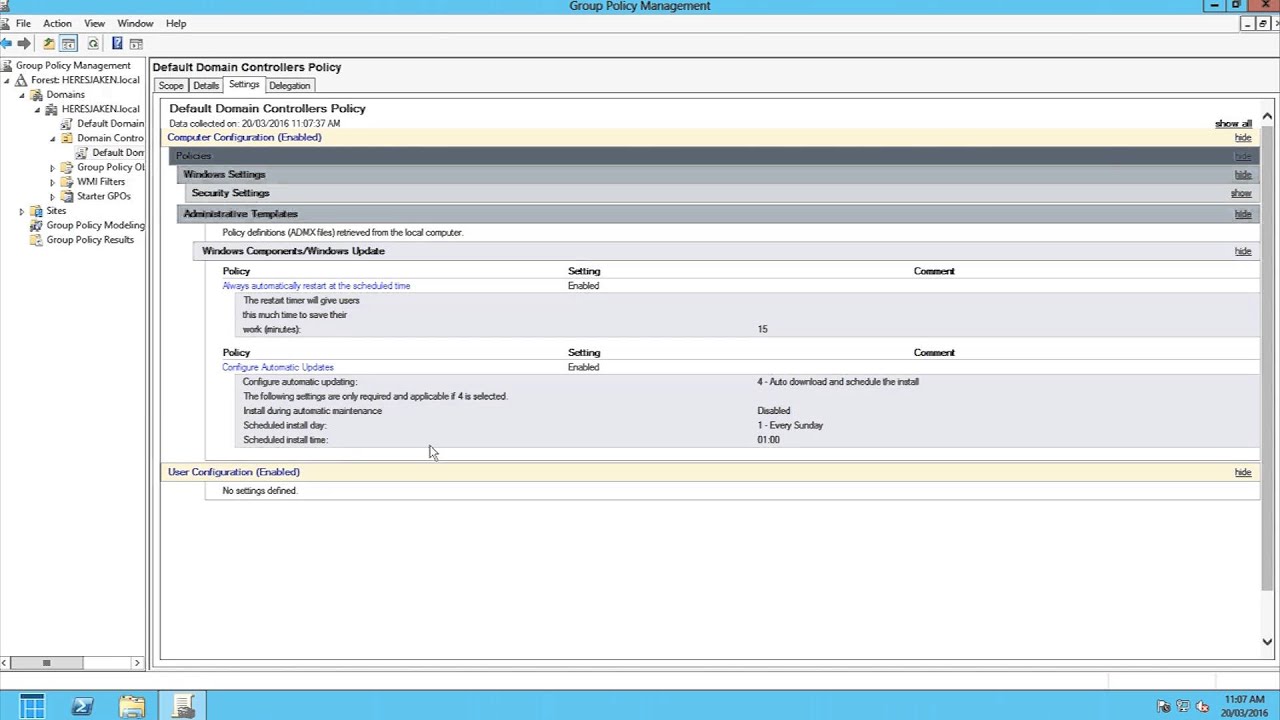The height and width of the screenshot is (720, 1280).
Task: Open 'Always automatically restart at the scheduled time'
Action: [316, 286]
